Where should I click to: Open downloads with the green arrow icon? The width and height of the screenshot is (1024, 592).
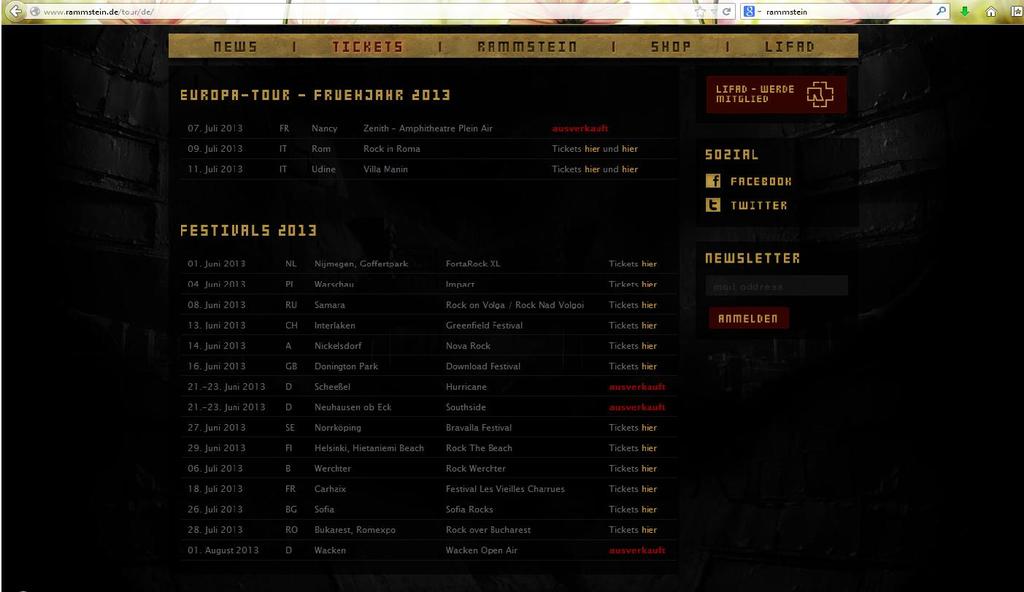click(x=965, y=12)
